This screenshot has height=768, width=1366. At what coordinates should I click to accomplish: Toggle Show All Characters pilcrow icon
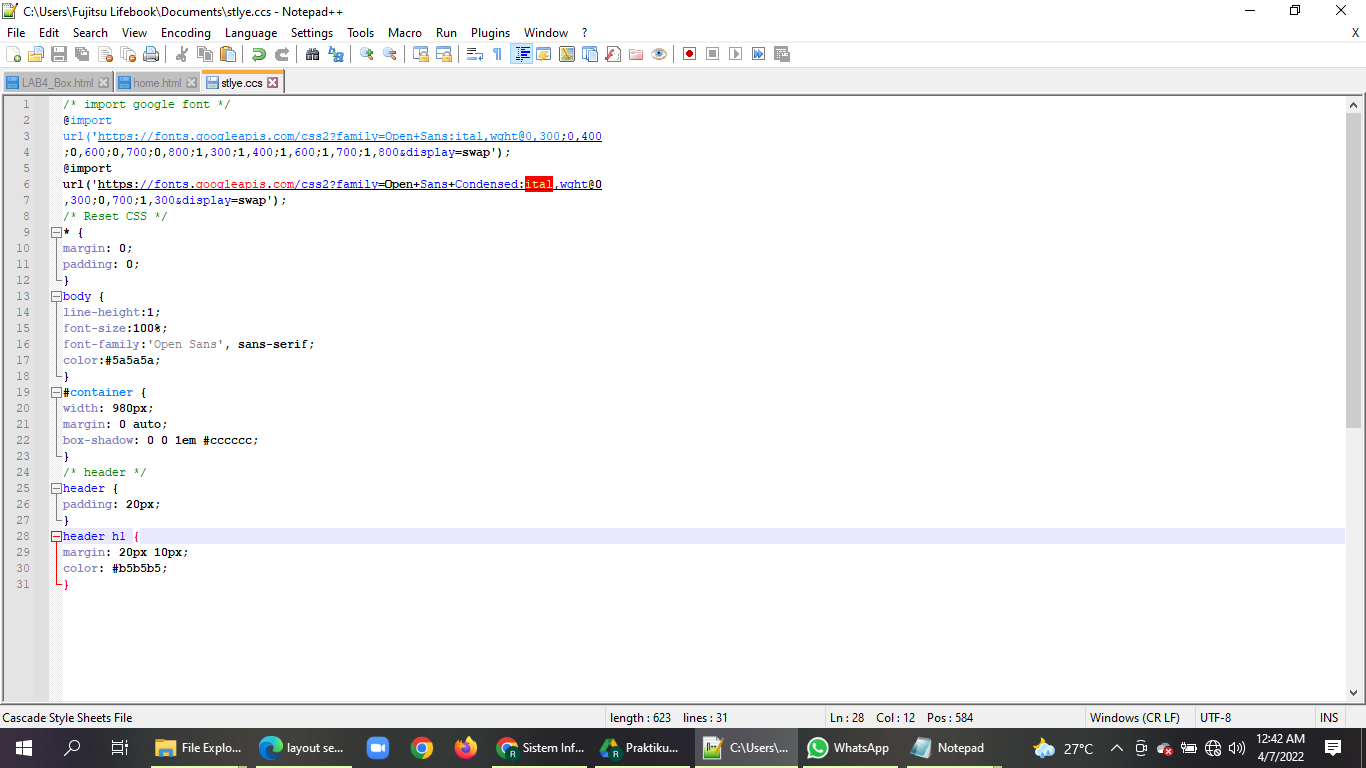497,54
